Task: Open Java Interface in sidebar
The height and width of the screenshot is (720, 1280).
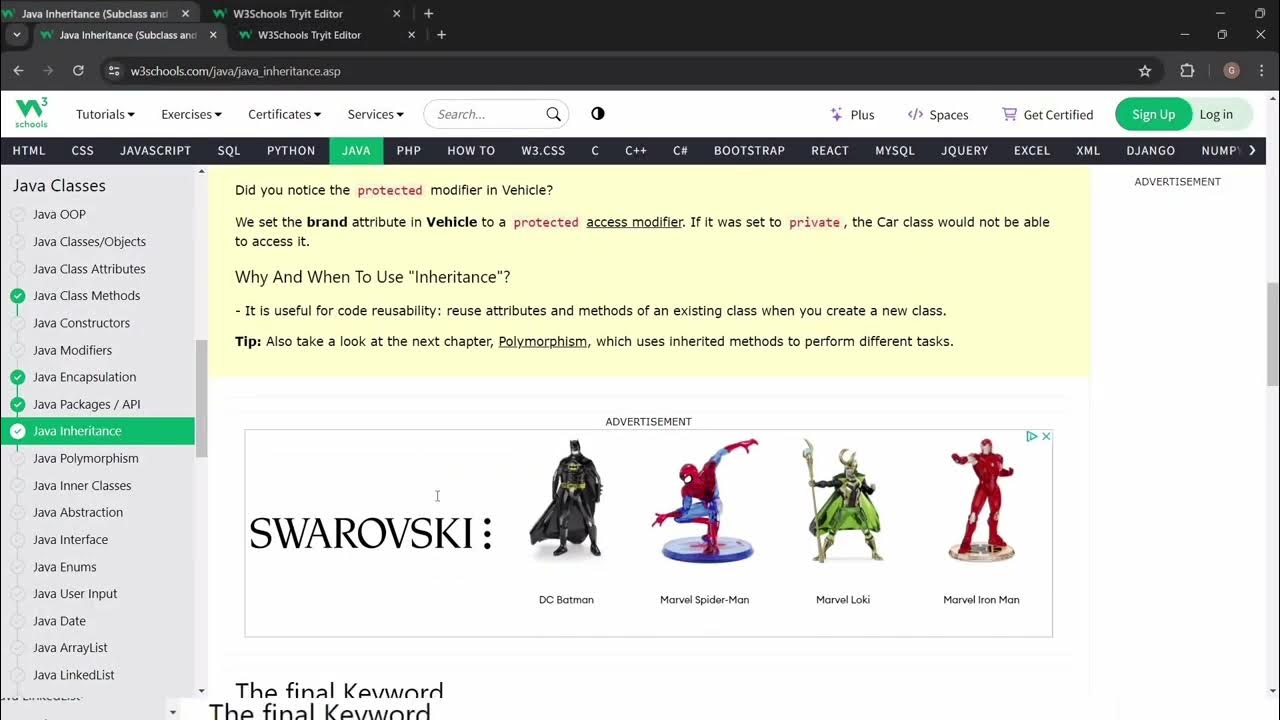Action: (x=70, y=539)
